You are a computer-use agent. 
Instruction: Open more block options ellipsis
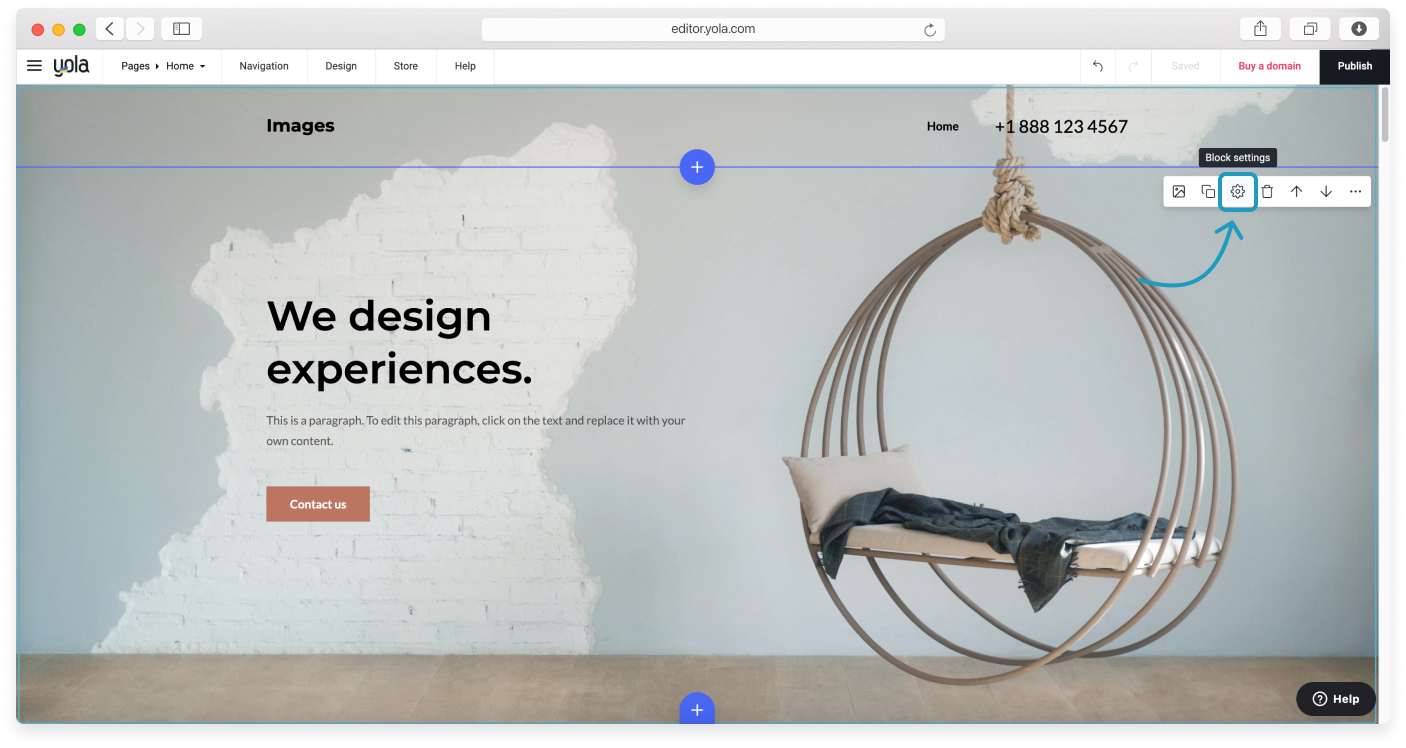[x=1355, y=191]
